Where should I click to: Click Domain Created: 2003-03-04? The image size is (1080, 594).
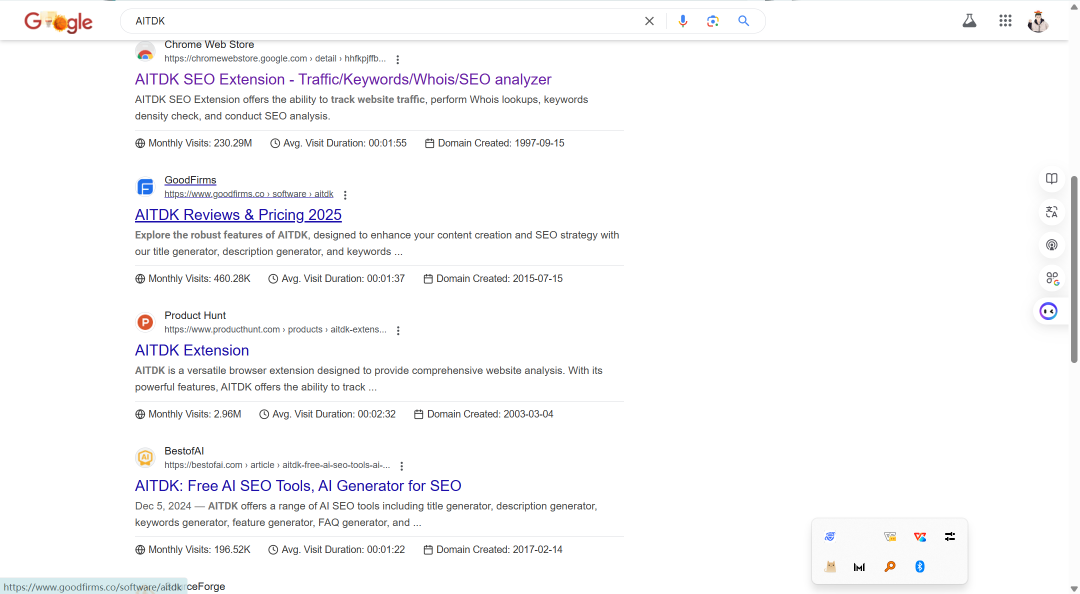tap(484, 414)
